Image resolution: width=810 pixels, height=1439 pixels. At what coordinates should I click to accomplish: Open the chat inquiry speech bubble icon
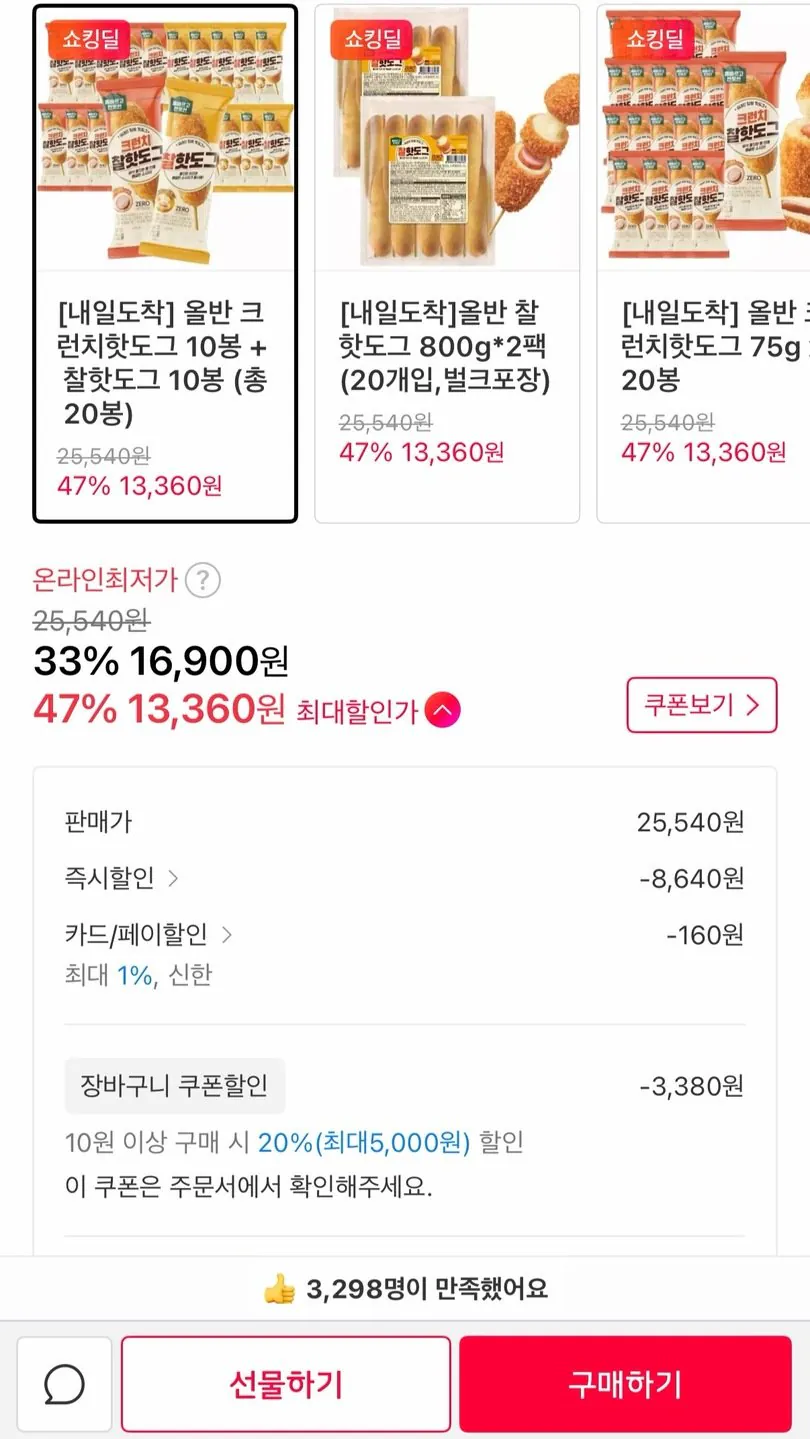click(64, 1385)
